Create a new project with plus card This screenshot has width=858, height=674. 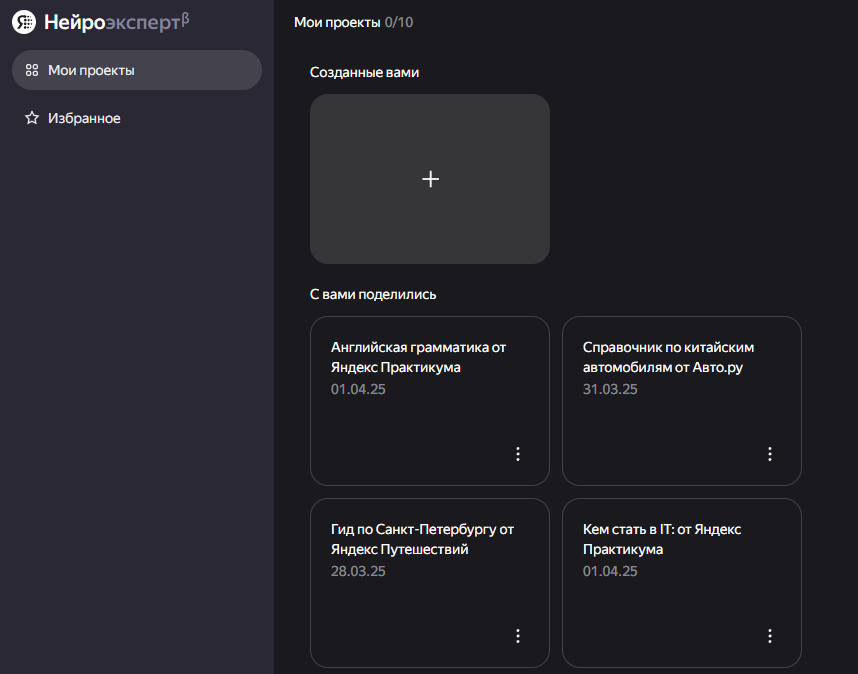coord(430,179)
